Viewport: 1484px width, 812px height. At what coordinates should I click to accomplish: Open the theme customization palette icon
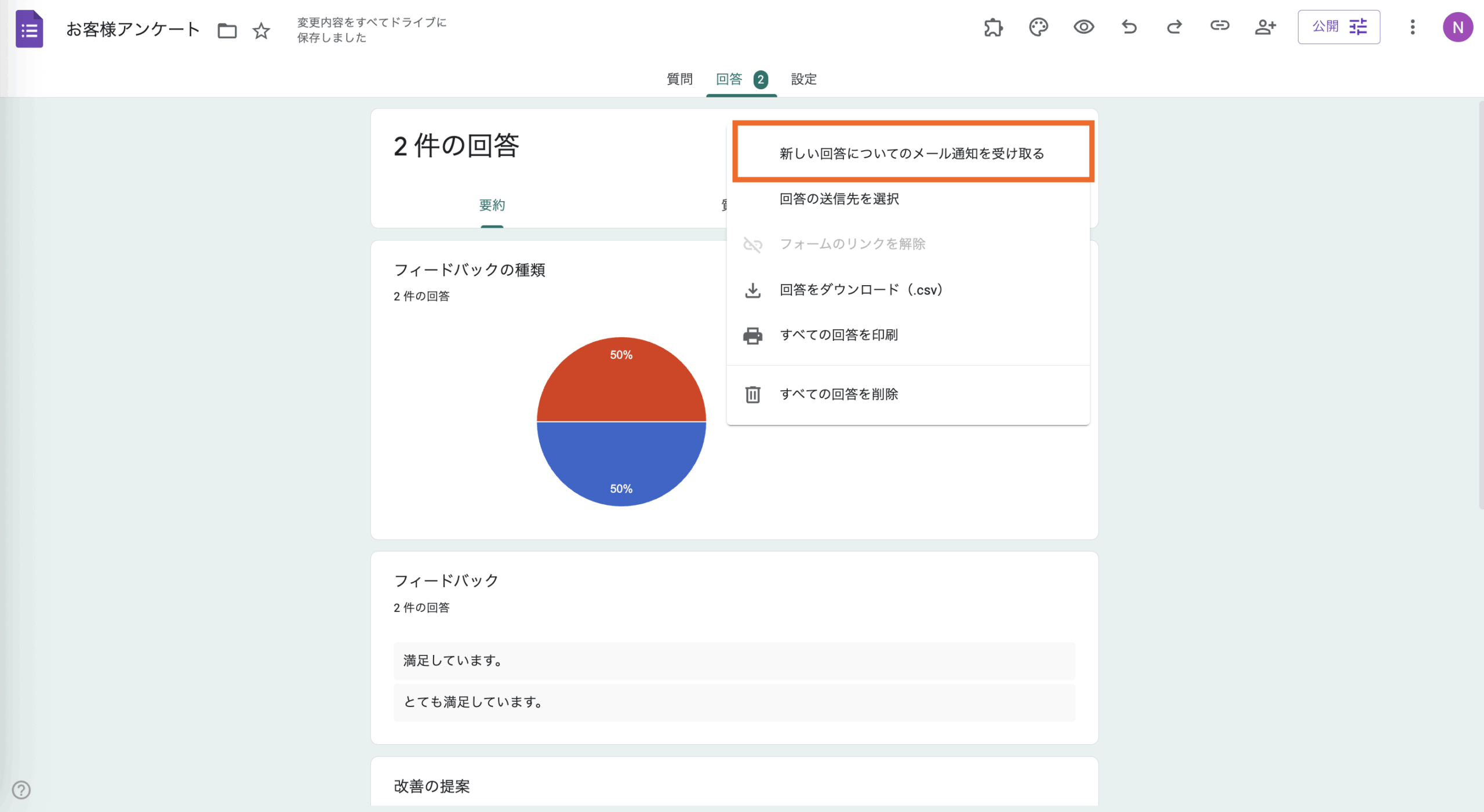point(1038,27)
